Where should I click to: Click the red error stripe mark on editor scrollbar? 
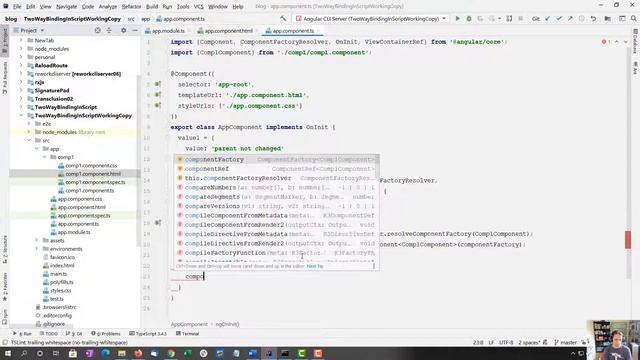628,240
